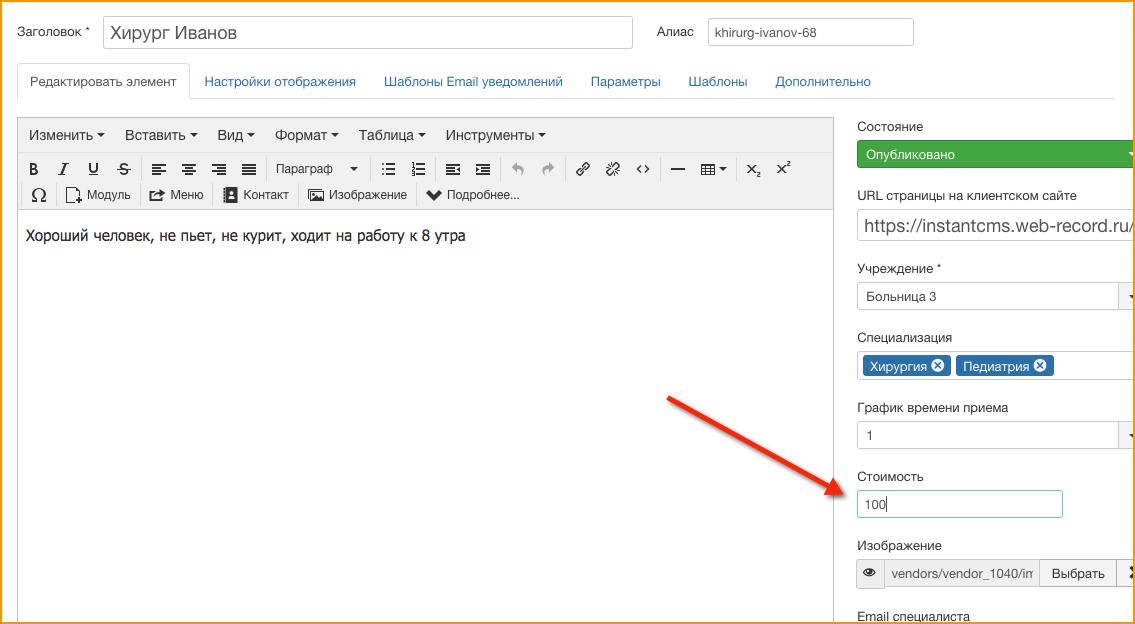
Task: Insert a bulleted list
Action: point(388,169)
